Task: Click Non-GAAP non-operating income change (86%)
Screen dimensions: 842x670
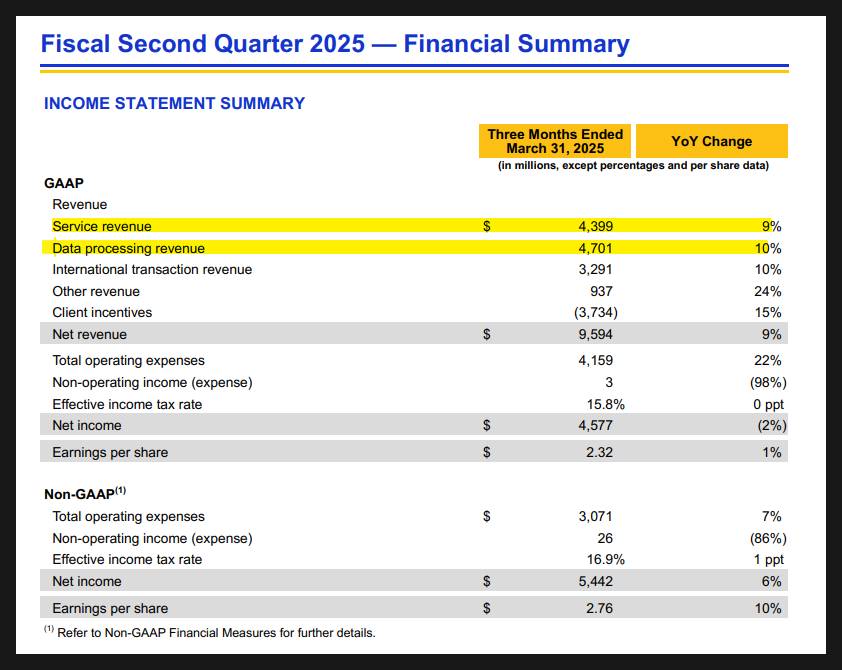Action: tap(768, 538)
